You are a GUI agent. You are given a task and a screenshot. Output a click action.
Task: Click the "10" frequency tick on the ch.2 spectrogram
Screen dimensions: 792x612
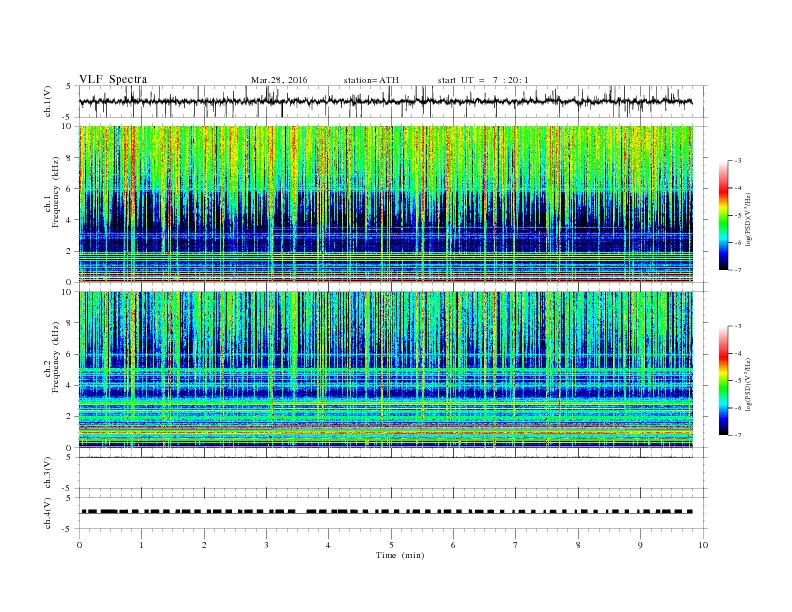coord(69,292)
